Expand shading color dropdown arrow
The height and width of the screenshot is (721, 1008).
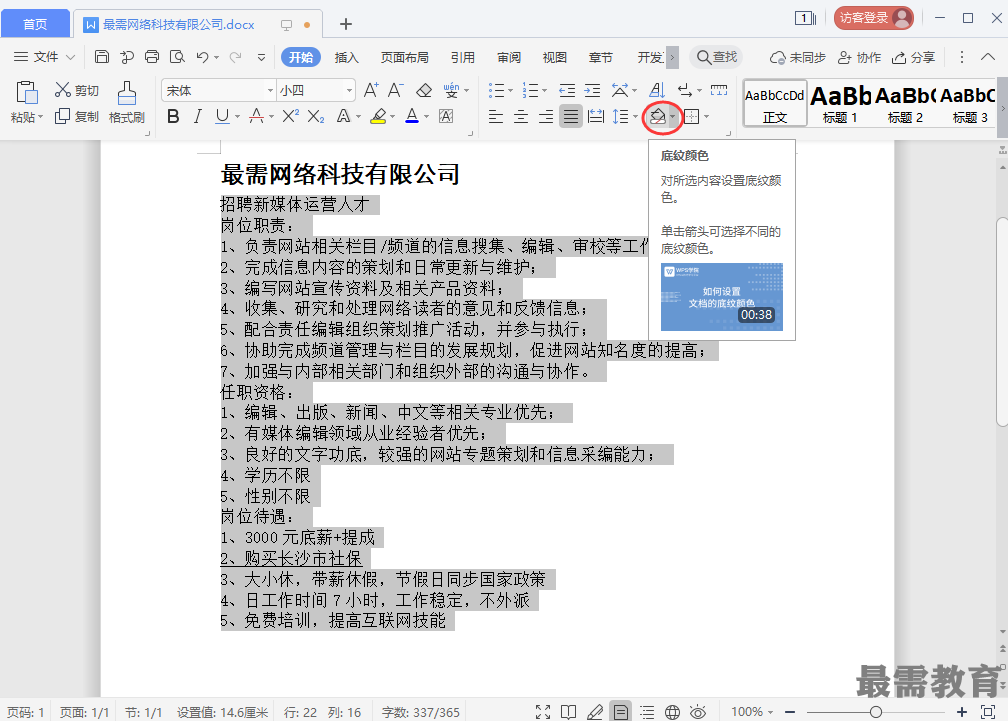(x=672, y=117)
